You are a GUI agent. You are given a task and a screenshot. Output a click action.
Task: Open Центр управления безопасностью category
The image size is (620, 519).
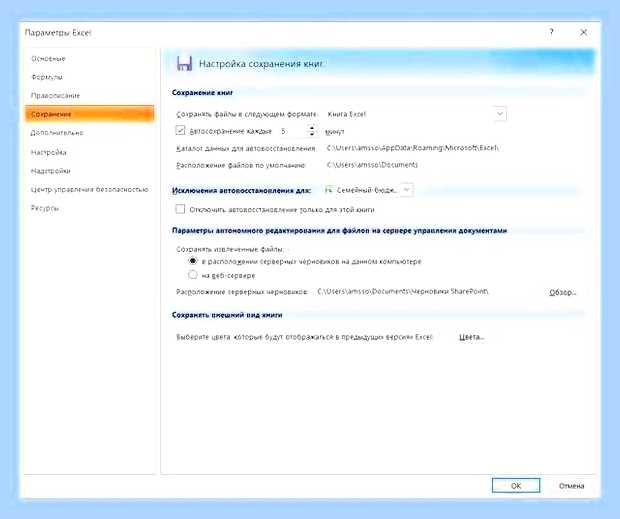point(90,189)
